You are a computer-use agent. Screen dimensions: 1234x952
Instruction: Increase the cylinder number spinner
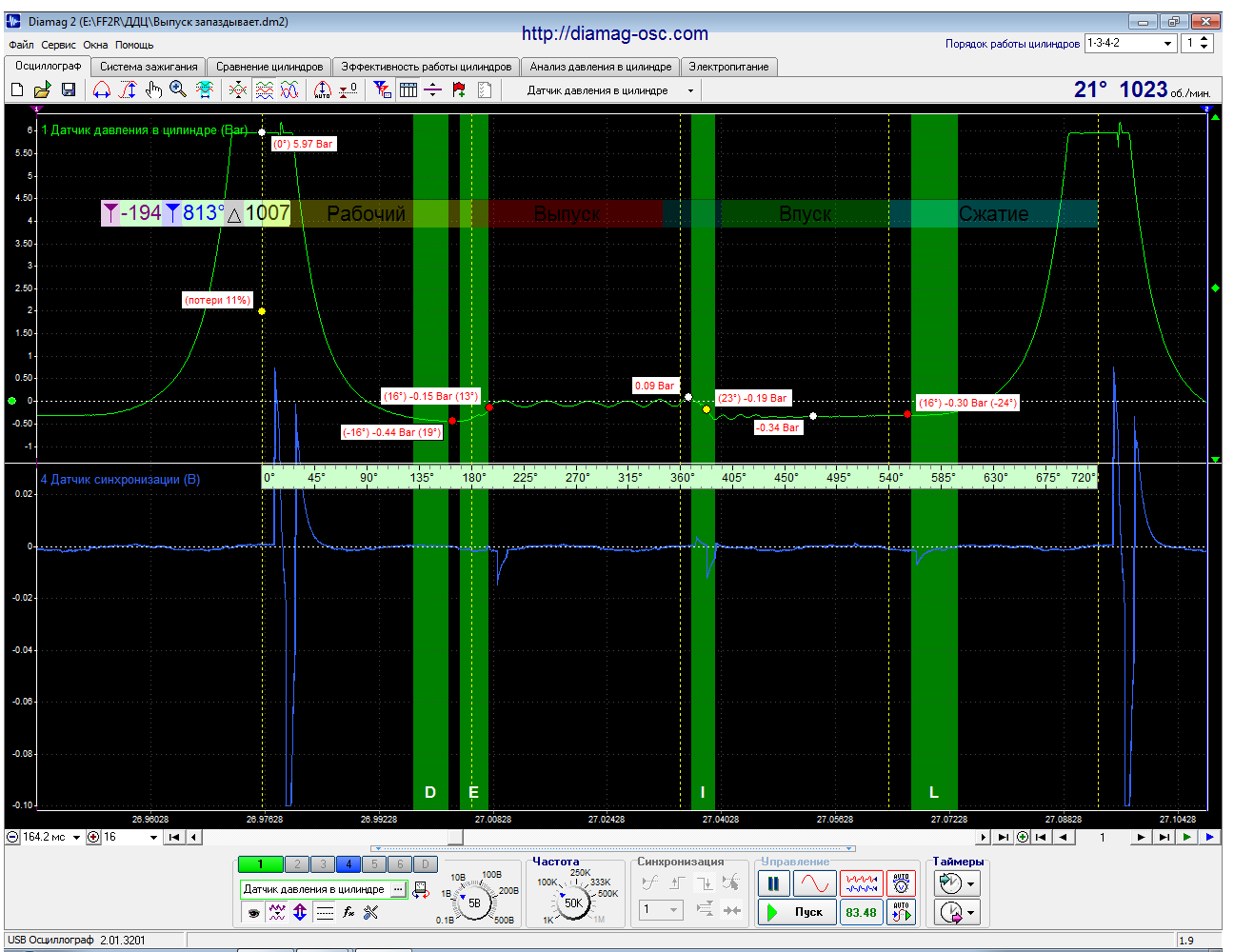point(1204,39)
